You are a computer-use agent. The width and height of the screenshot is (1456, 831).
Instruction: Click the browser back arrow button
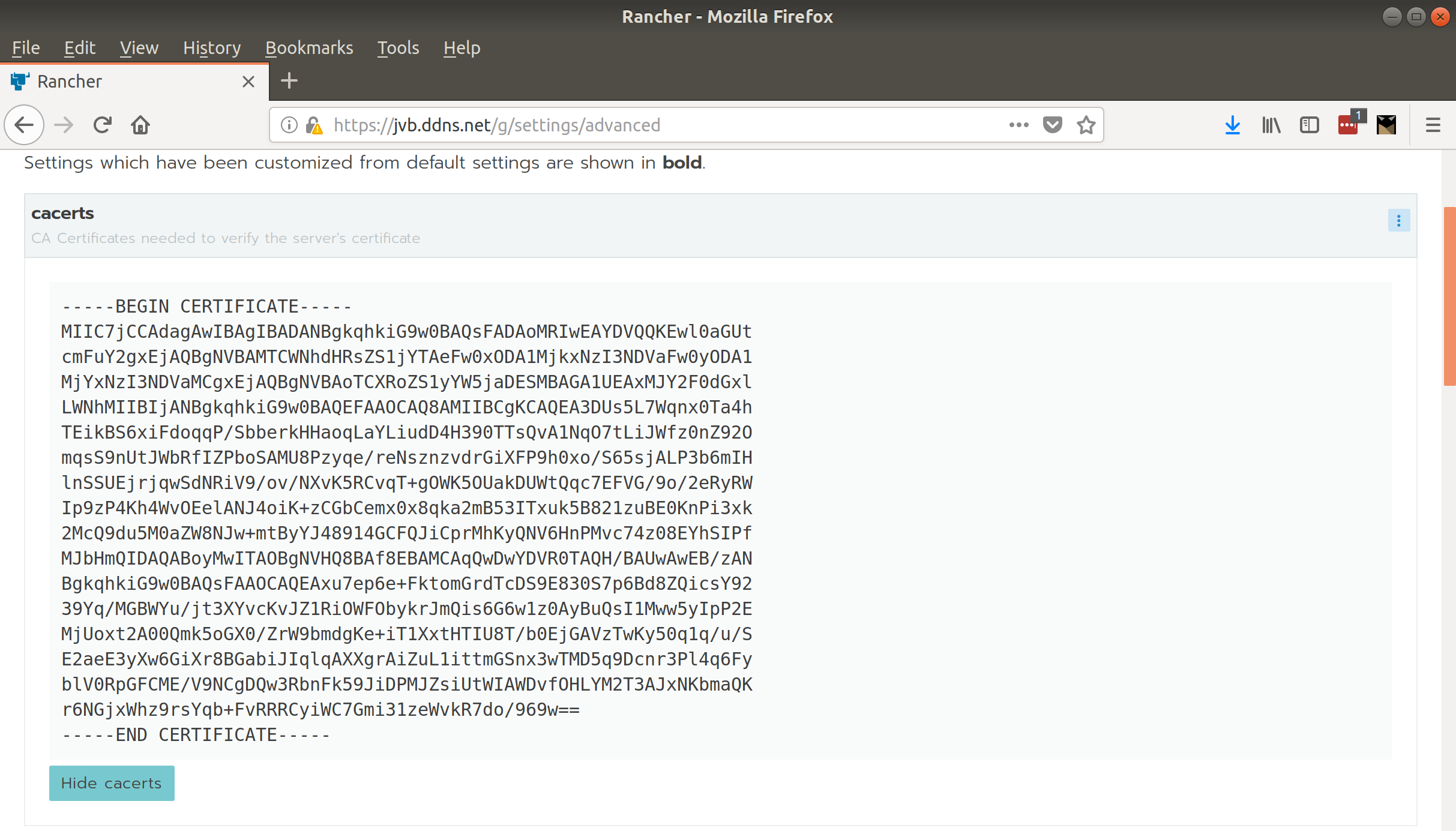24,125
